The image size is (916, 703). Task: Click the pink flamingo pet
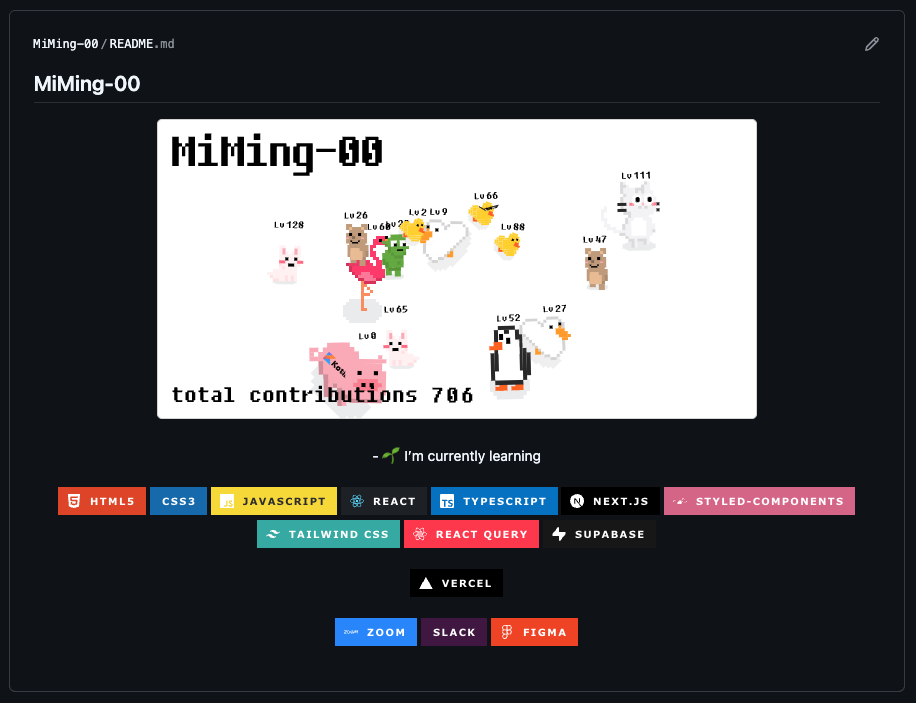(x=367, y=274)
